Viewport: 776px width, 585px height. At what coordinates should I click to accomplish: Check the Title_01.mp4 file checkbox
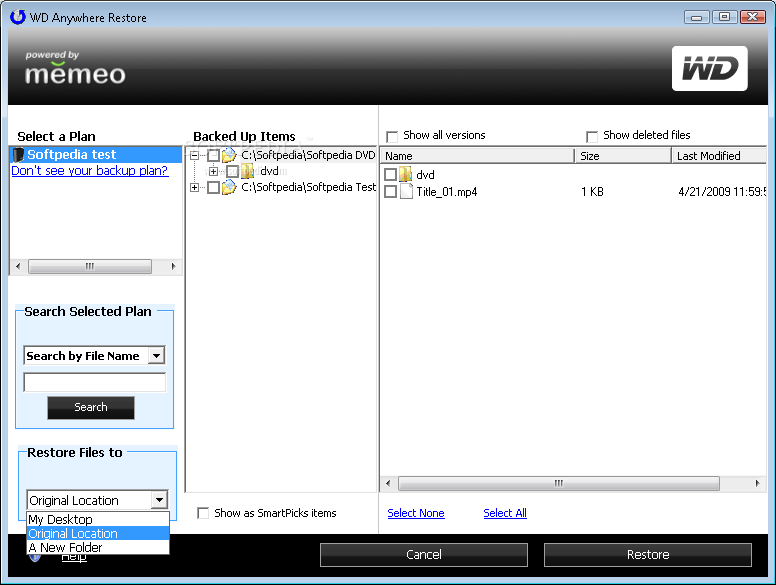[x=390, y=192]
